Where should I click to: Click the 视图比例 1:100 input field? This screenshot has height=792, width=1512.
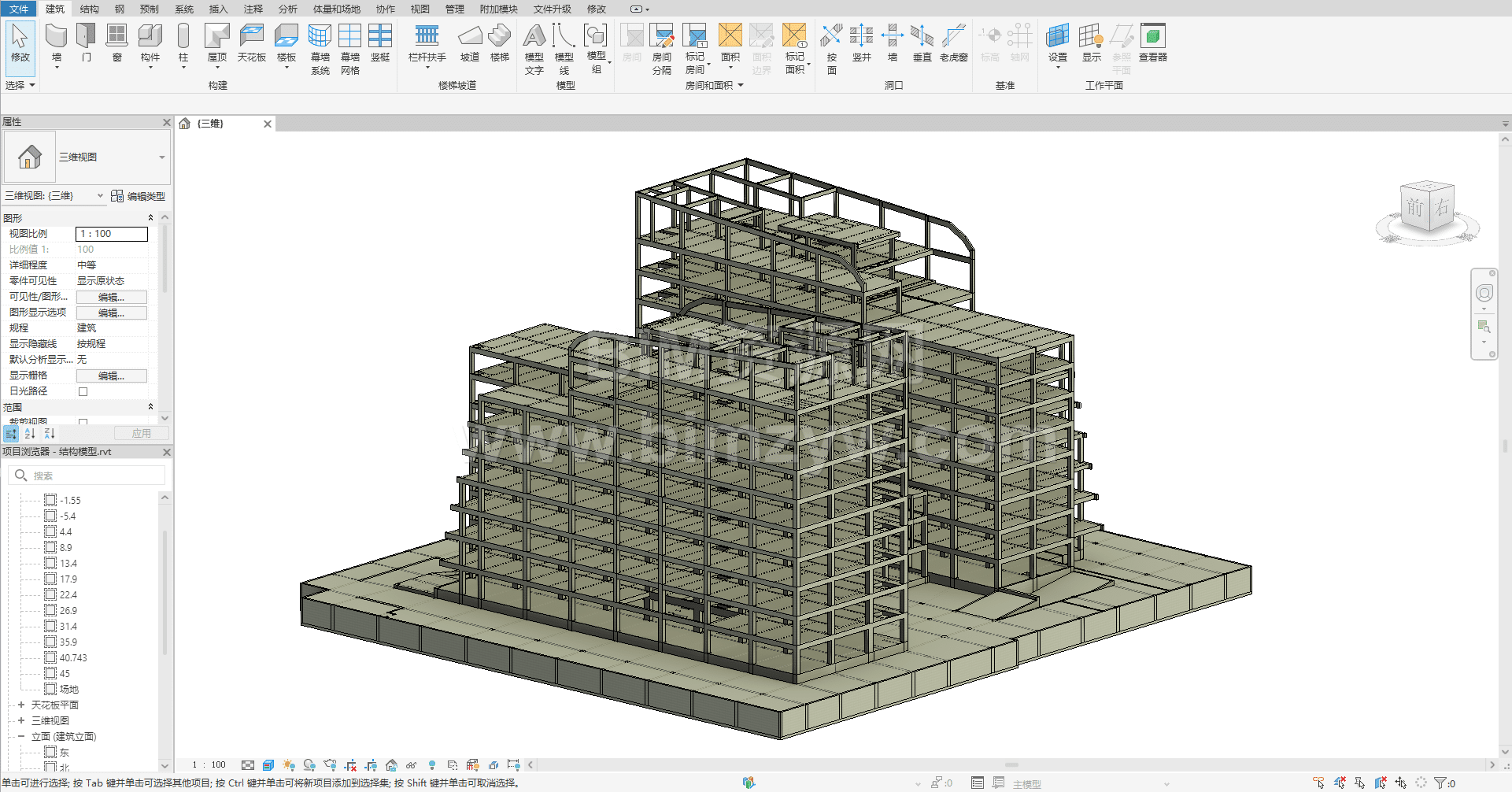(x=111, y=234)
